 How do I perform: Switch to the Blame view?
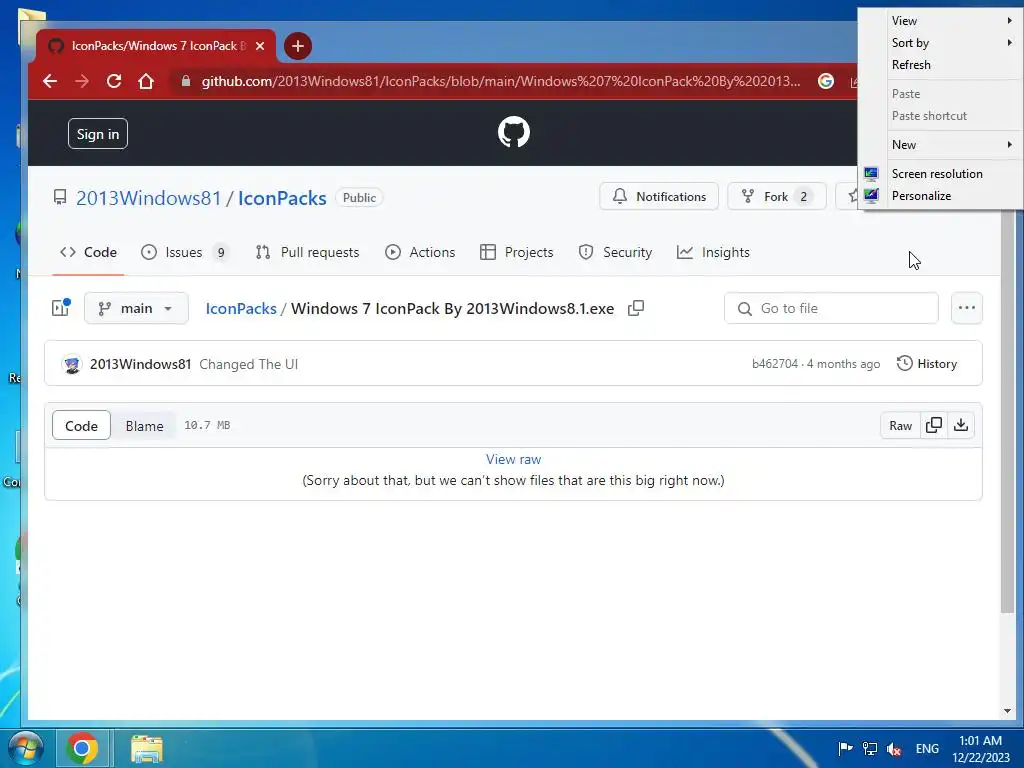click(x=144, y=426)
